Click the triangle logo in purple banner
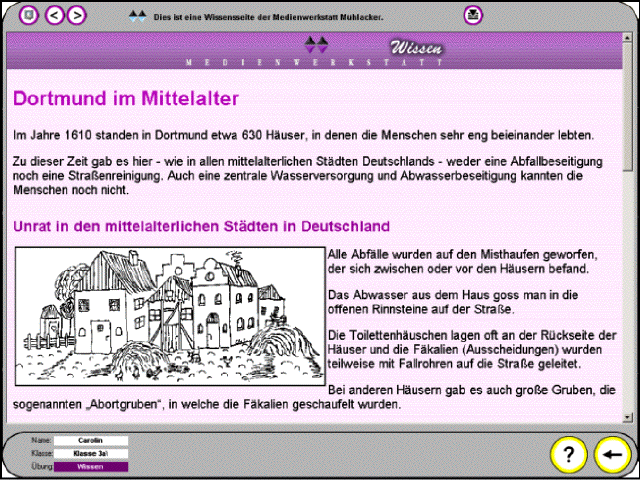This screenshot has height=480, width=640. coord(316,44)
